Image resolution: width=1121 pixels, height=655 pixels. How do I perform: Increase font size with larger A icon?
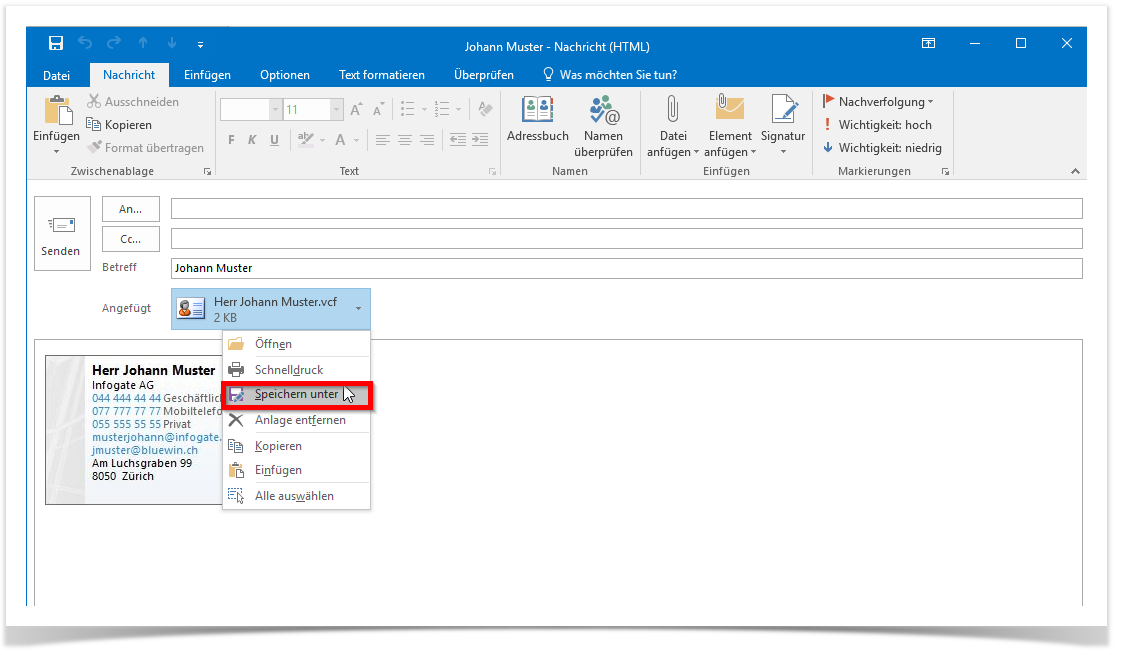point(356,109)
